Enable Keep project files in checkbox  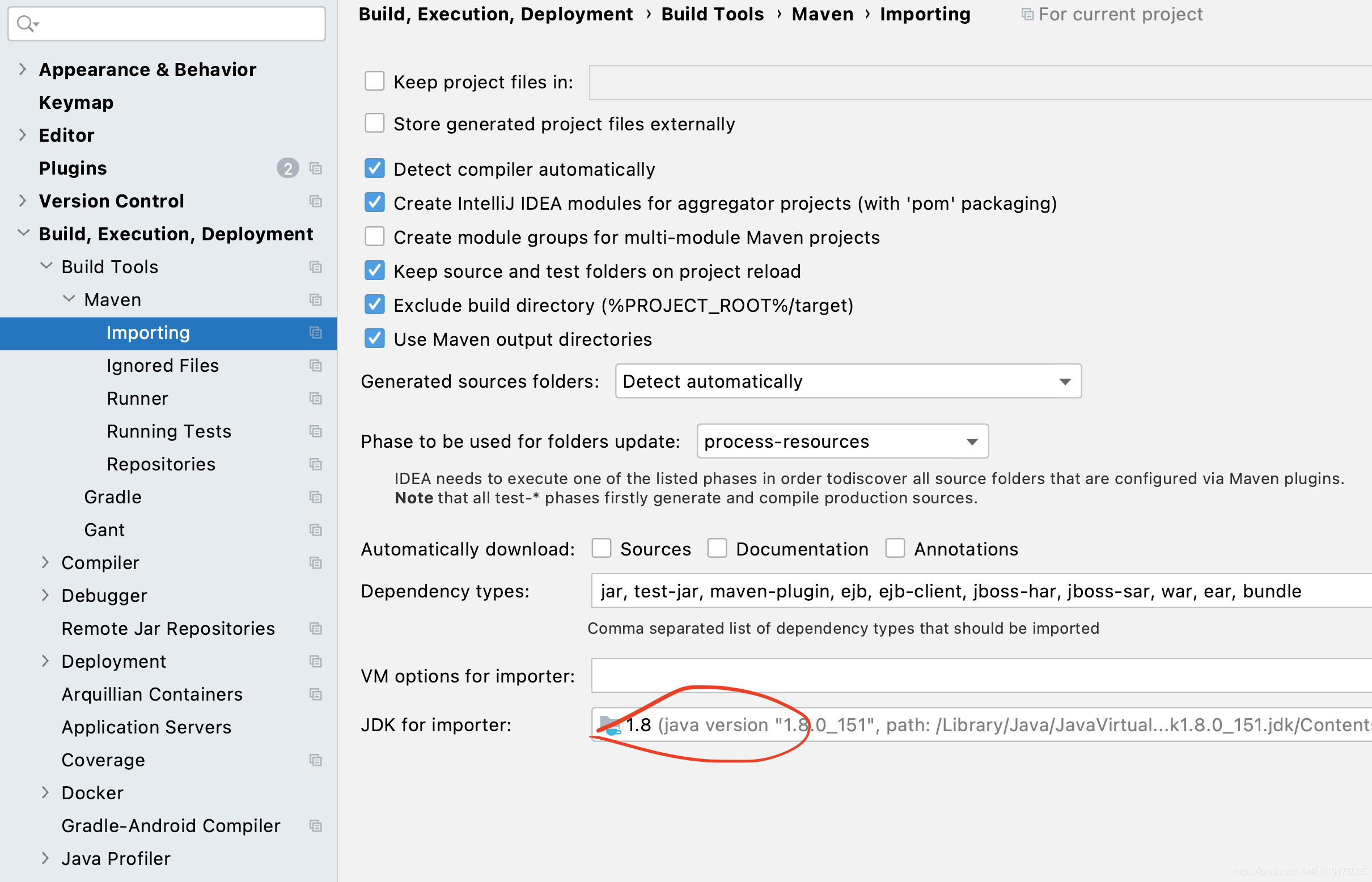(375, 81)
